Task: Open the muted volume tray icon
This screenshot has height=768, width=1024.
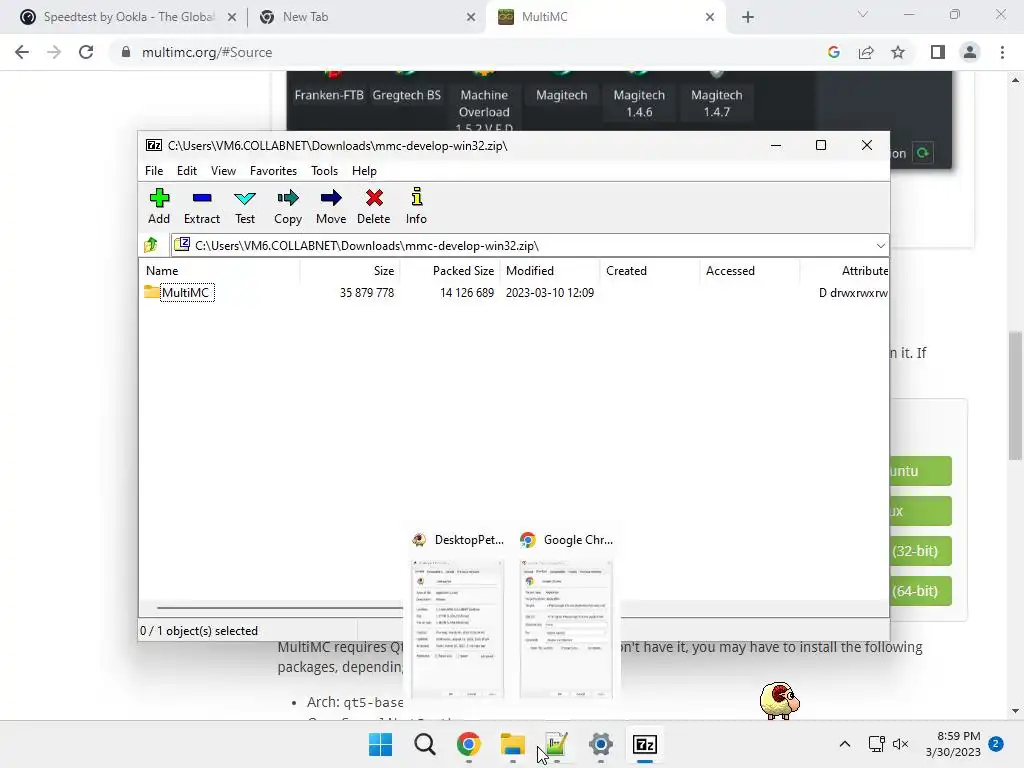Action: [901, 744]
